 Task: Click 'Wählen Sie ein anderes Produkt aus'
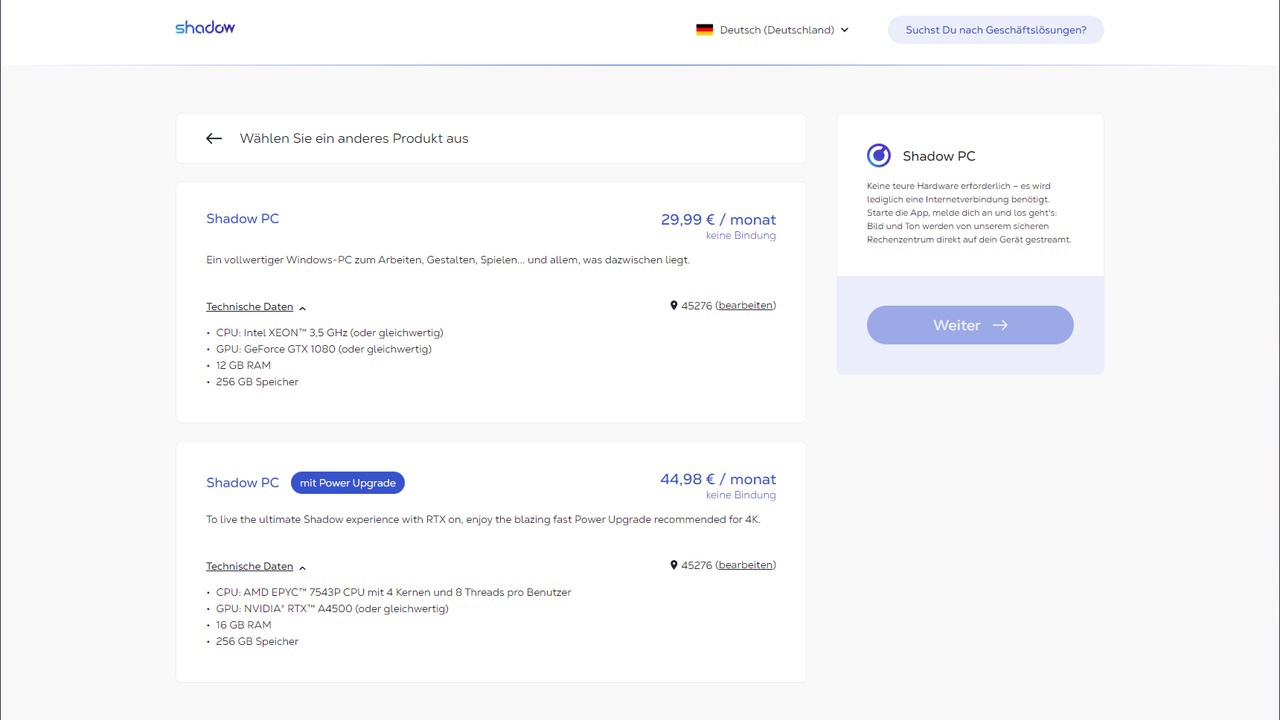(x=354, y=139)
